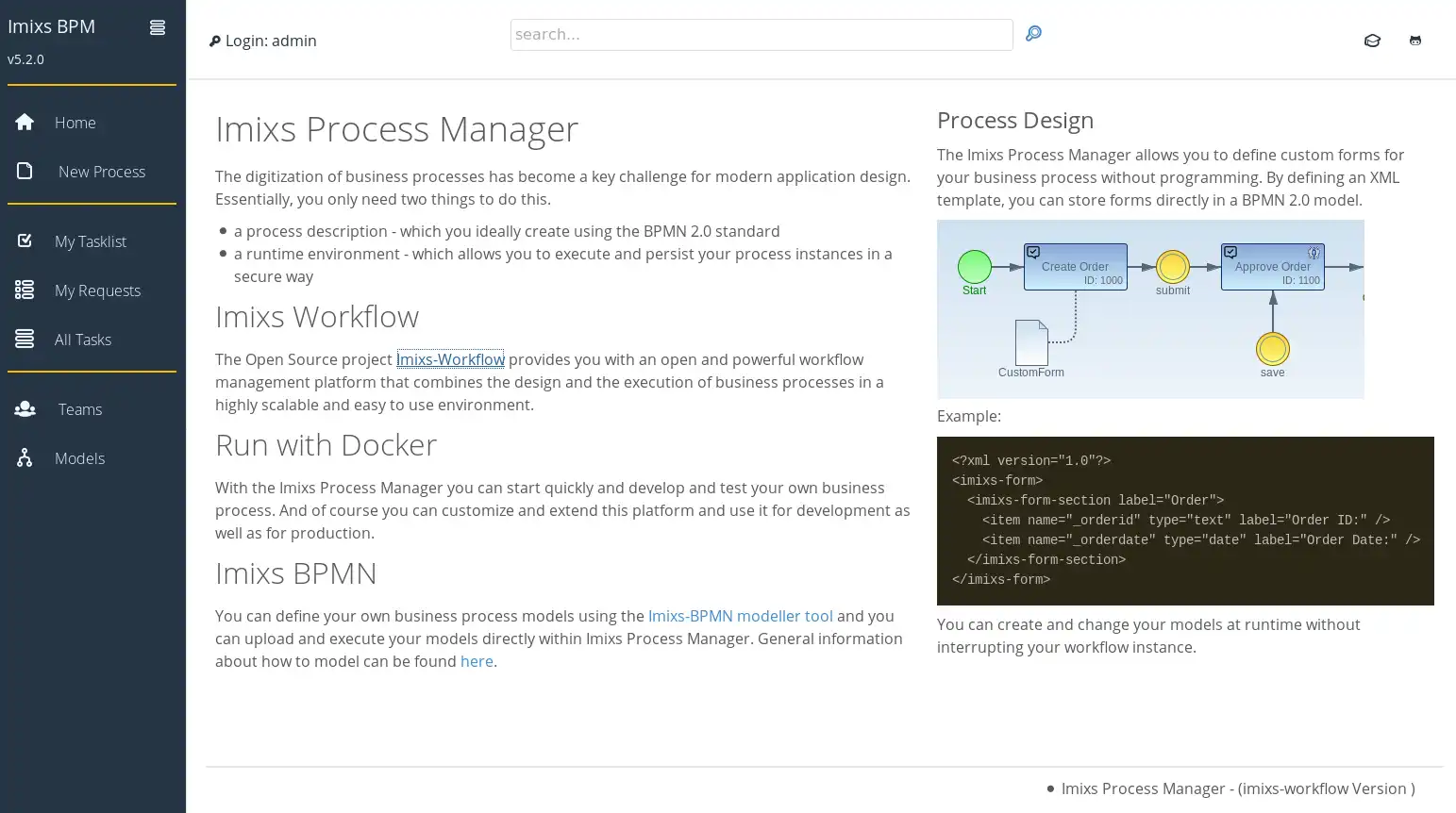Viewport: 1456px width, 813px height.
Task: Click the All Tasks stack icon
Action: coord(25,340)
